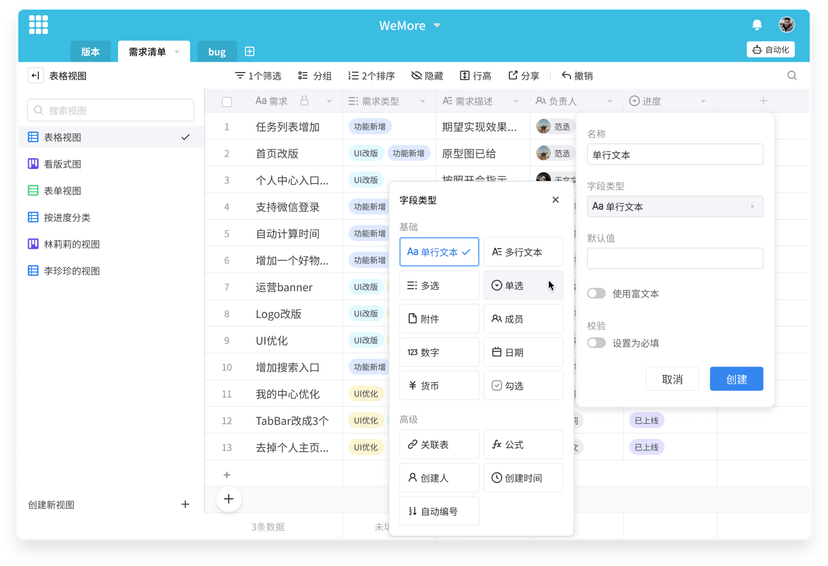Screen dimensions: 828x566
Task: Switch to the bug tab
Action: point(217,52)
